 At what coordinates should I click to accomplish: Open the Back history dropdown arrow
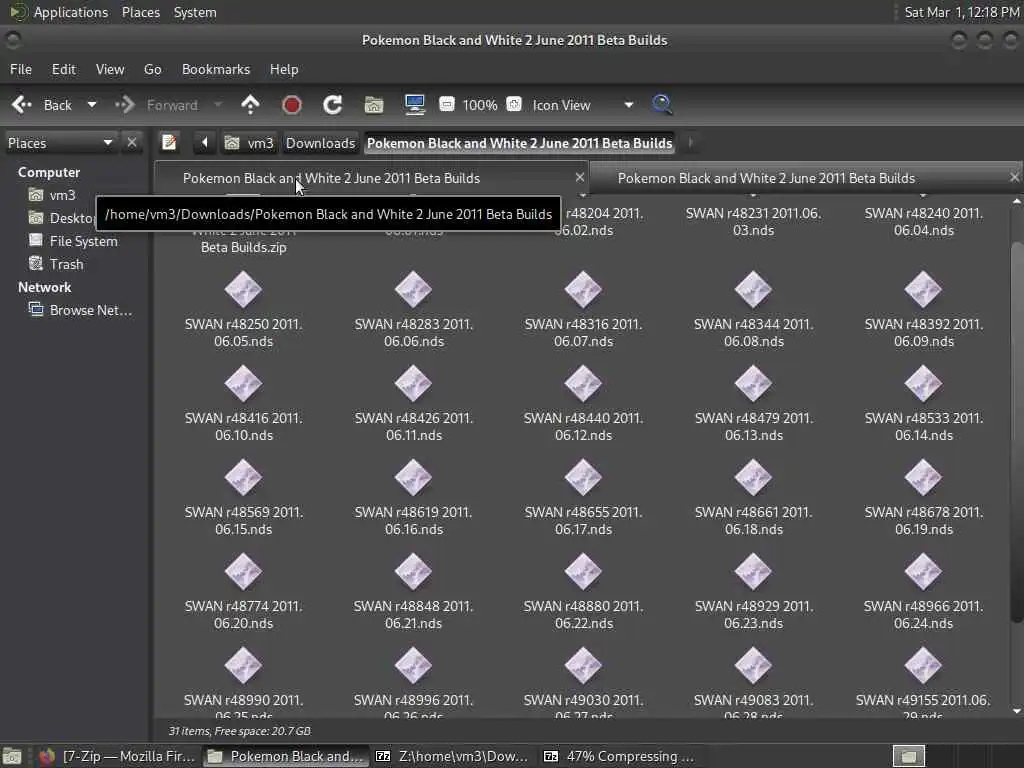tap(92, 104)
